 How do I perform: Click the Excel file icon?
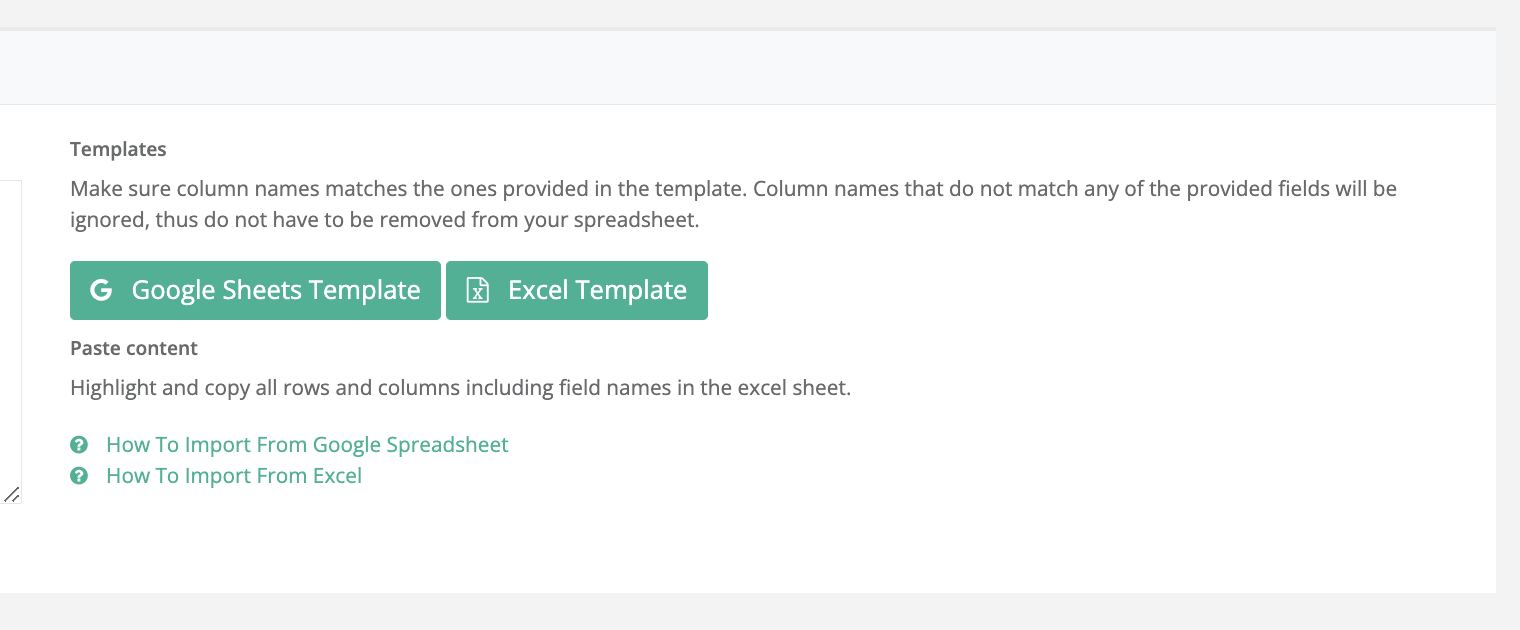tap(478, 291)
